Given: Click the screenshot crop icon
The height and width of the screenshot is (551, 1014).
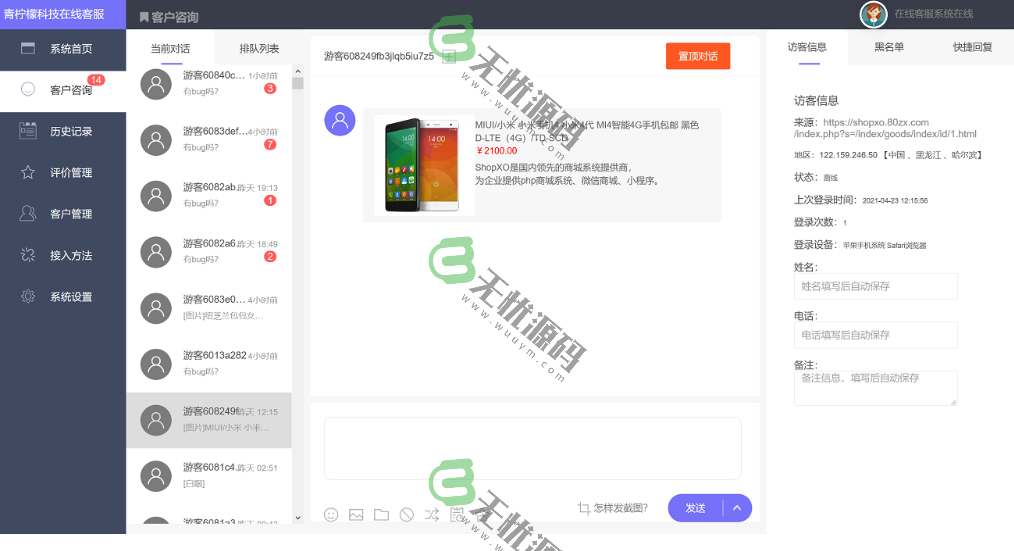Looking at the screenshot, I should coord(583,508).
